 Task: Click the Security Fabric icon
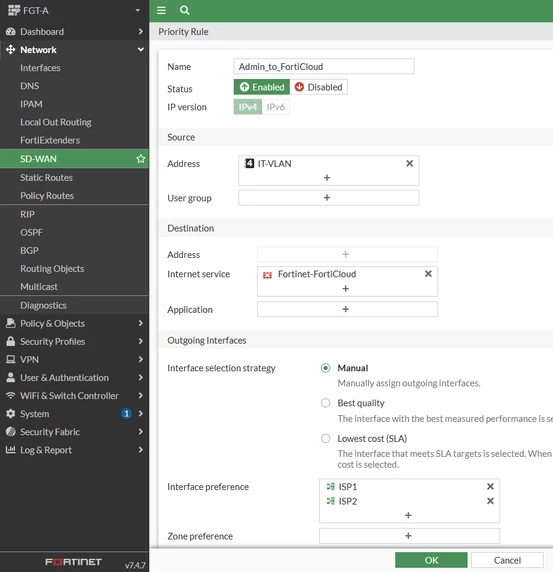coord(11,432)
